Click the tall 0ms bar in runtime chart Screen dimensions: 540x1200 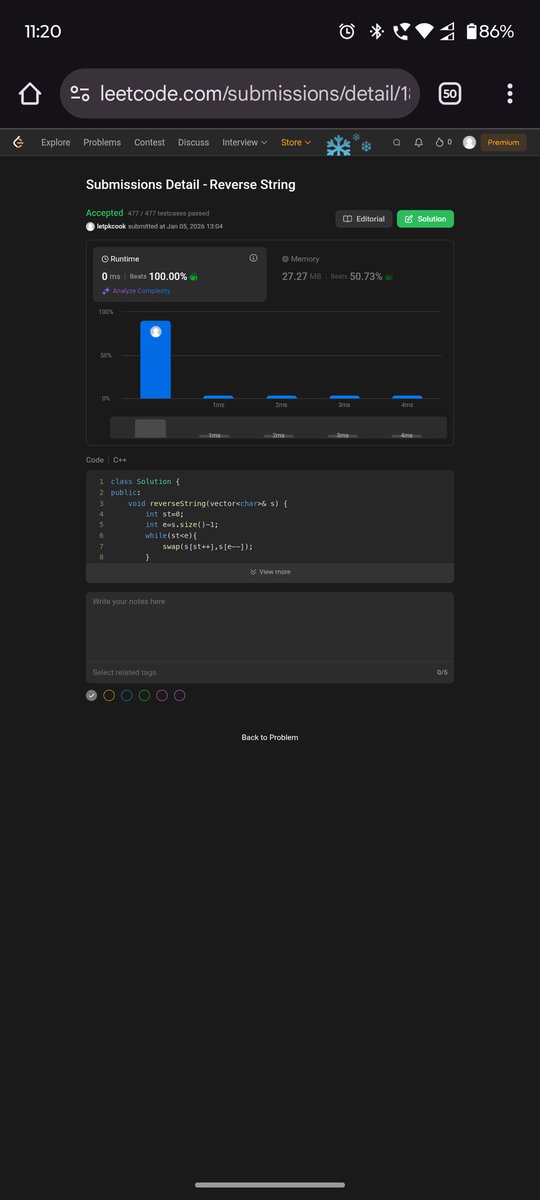click(155, 359)
